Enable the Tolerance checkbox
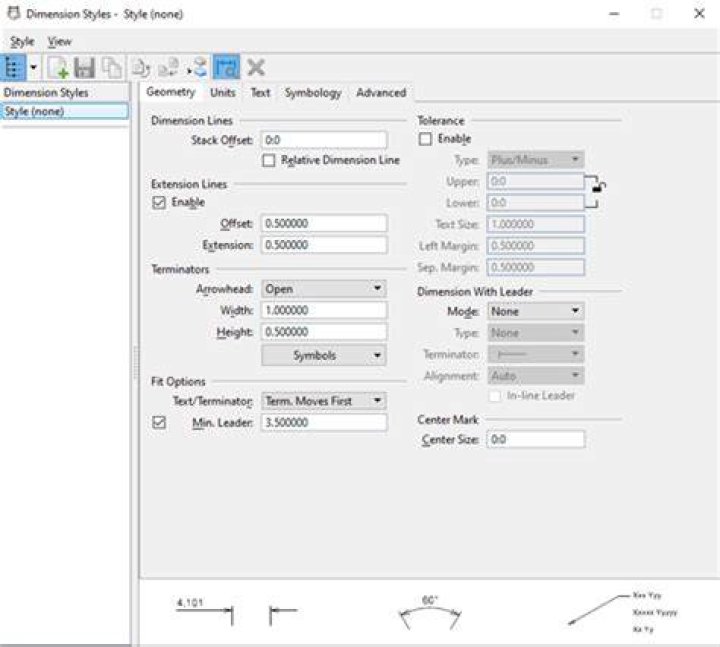 point(425,139)
